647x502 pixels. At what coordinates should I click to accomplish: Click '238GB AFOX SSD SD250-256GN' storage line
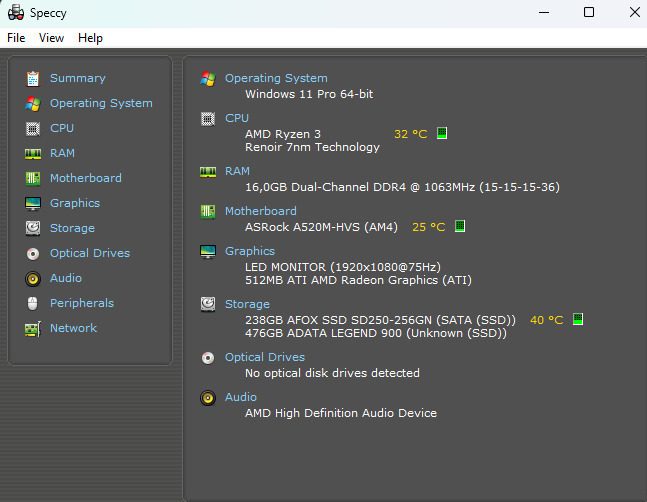point(380,321)
